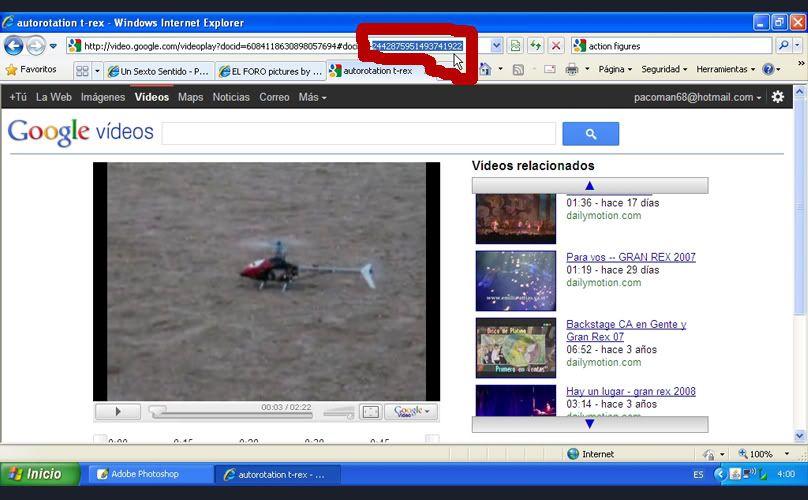Select the 'autorotation t-rex' tab
Viewport: 808px width, 500px height.
(378, 71)
